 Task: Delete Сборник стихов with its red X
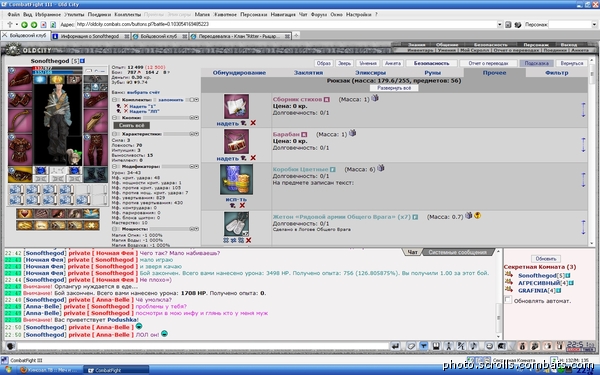pyautogui.click(x=253, y=123)
